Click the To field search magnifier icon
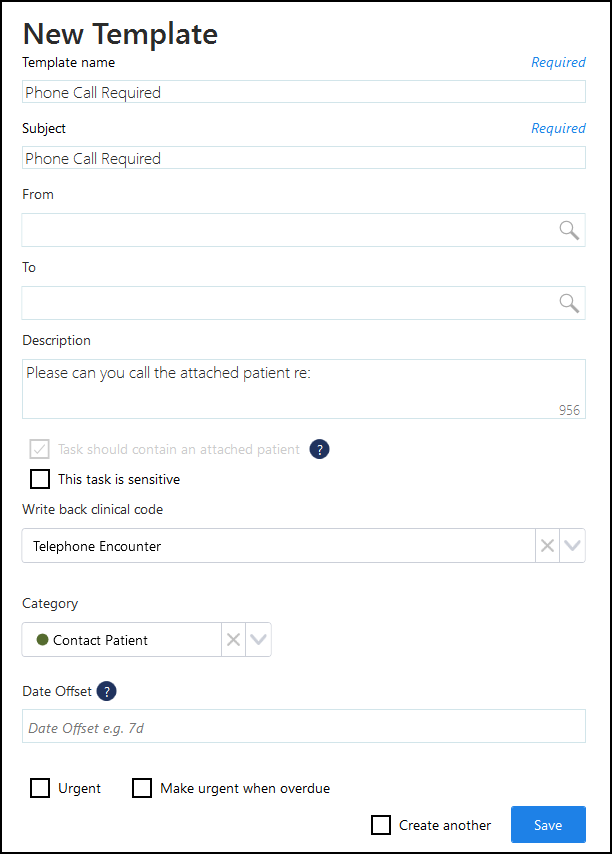Screen dimensions: 612x854 click(x=569, y=303)
